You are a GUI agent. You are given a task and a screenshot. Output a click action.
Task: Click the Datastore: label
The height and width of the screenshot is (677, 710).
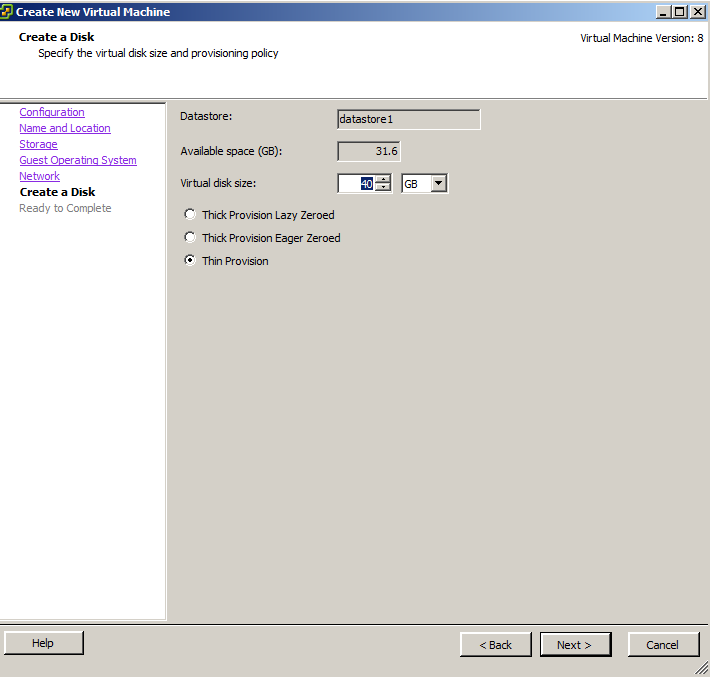206,116
